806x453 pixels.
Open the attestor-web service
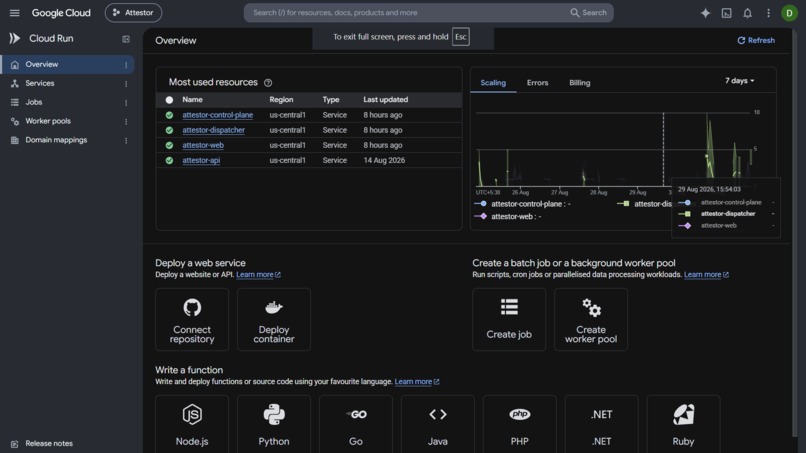[203, 145]
